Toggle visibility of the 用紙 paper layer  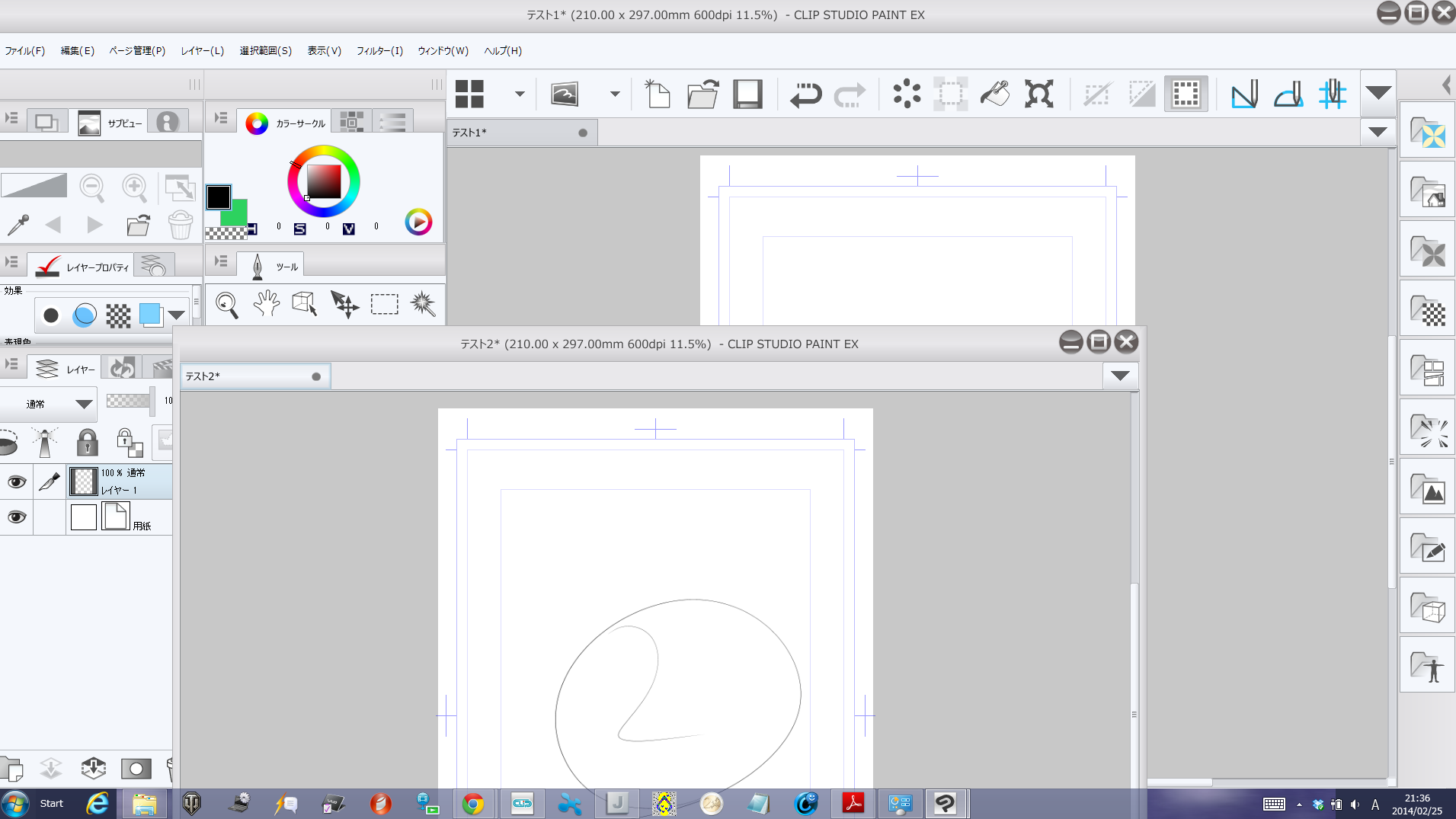tap(16, 517)
